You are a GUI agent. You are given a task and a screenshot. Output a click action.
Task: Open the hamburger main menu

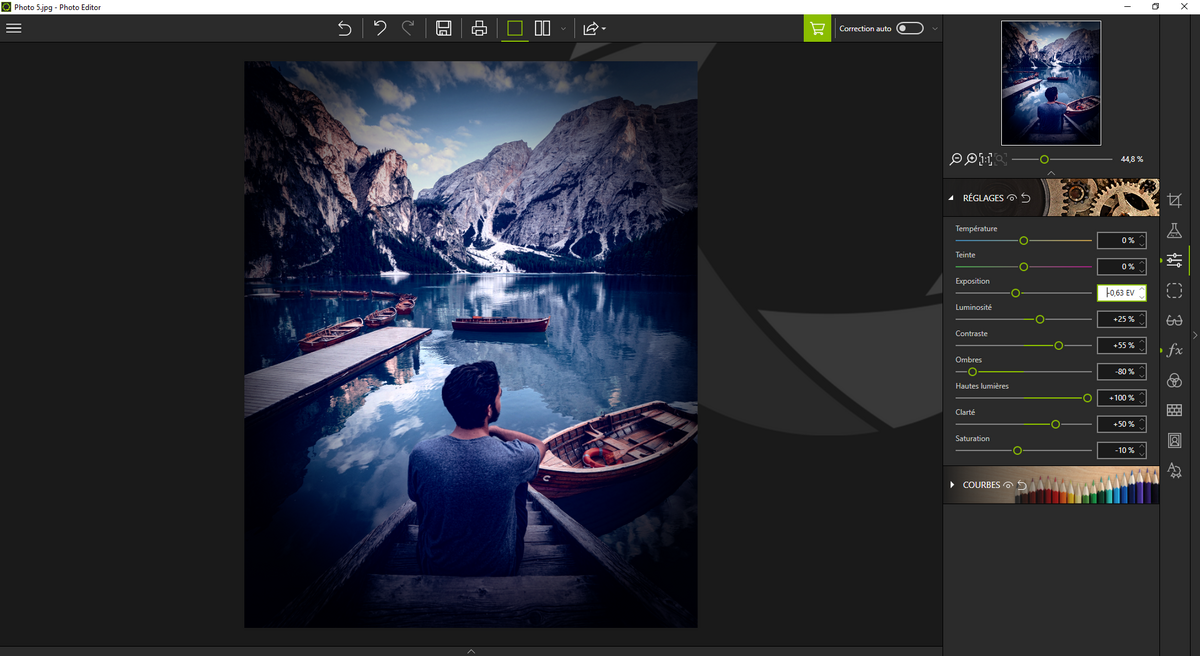[x=14, y=28]
